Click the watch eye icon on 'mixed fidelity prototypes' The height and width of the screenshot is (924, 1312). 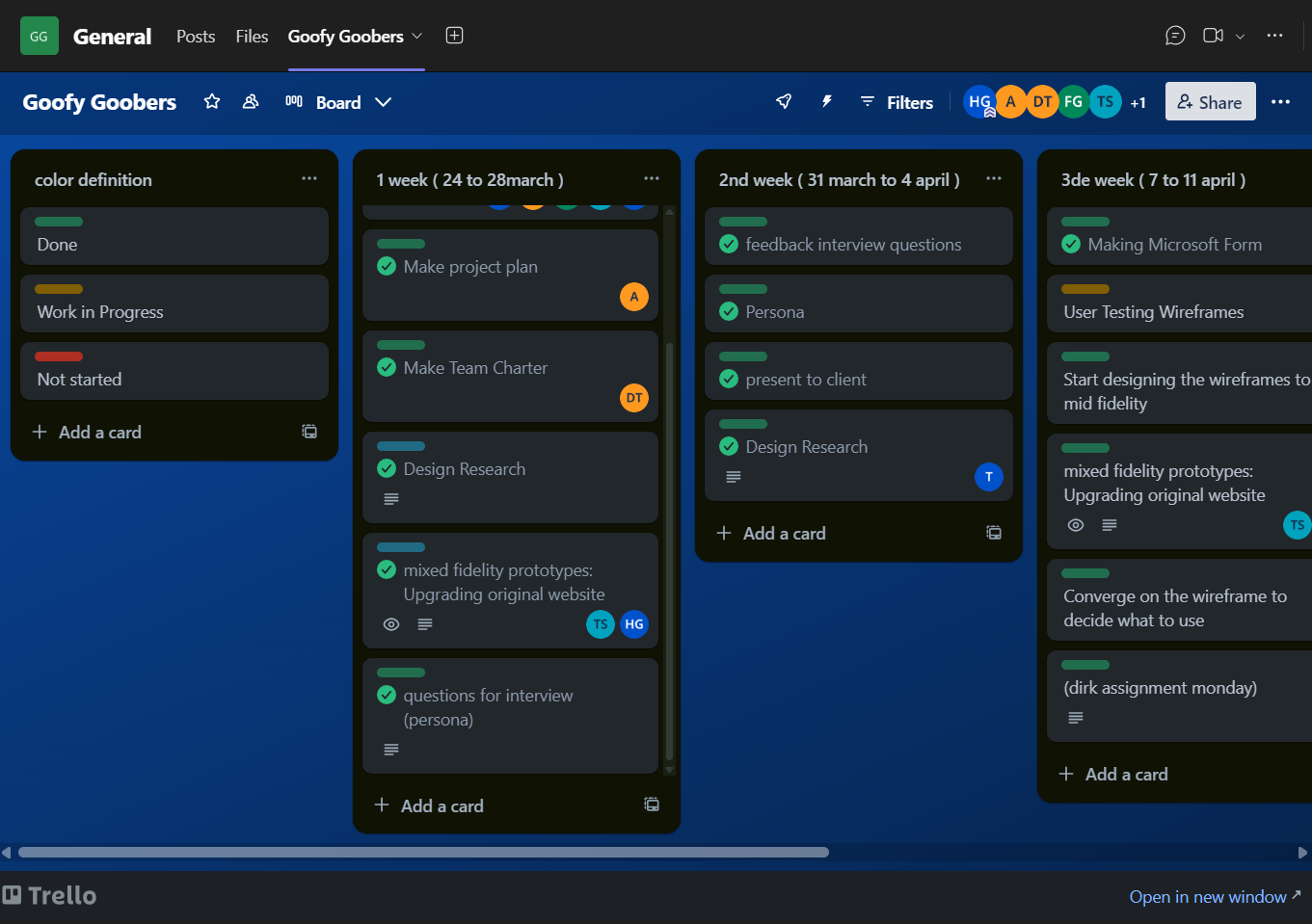tap(390, 624)
